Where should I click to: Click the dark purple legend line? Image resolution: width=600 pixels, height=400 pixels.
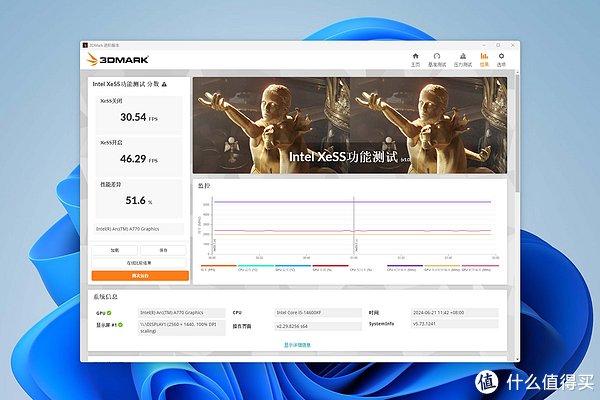pyautogui.click(x=405, y=265)
